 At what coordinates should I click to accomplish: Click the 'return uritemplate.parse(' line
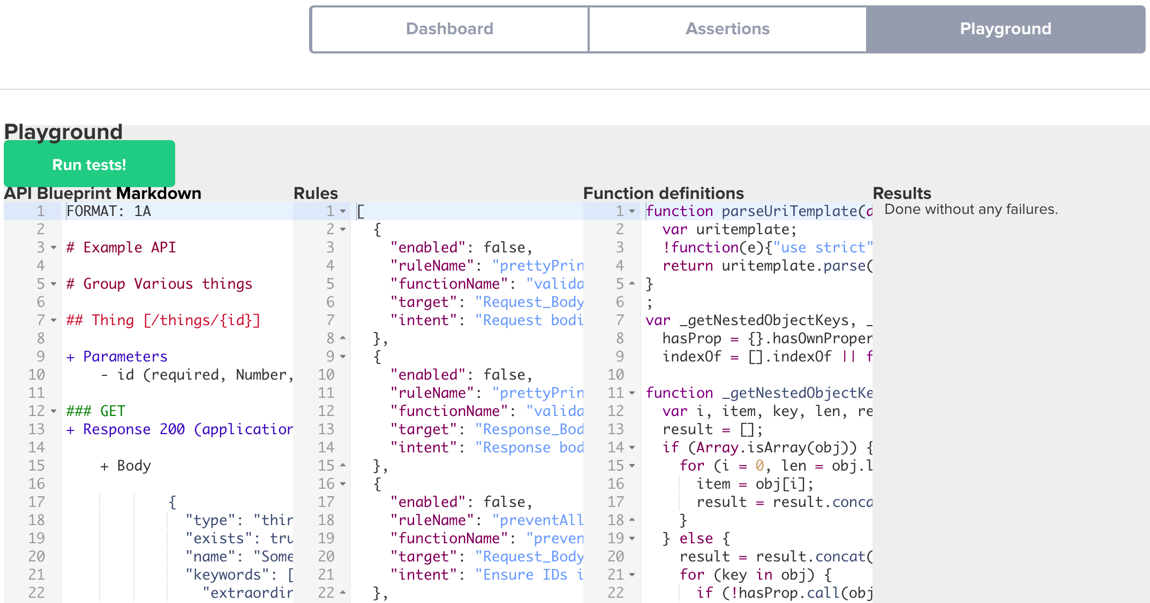coord(768,266)
